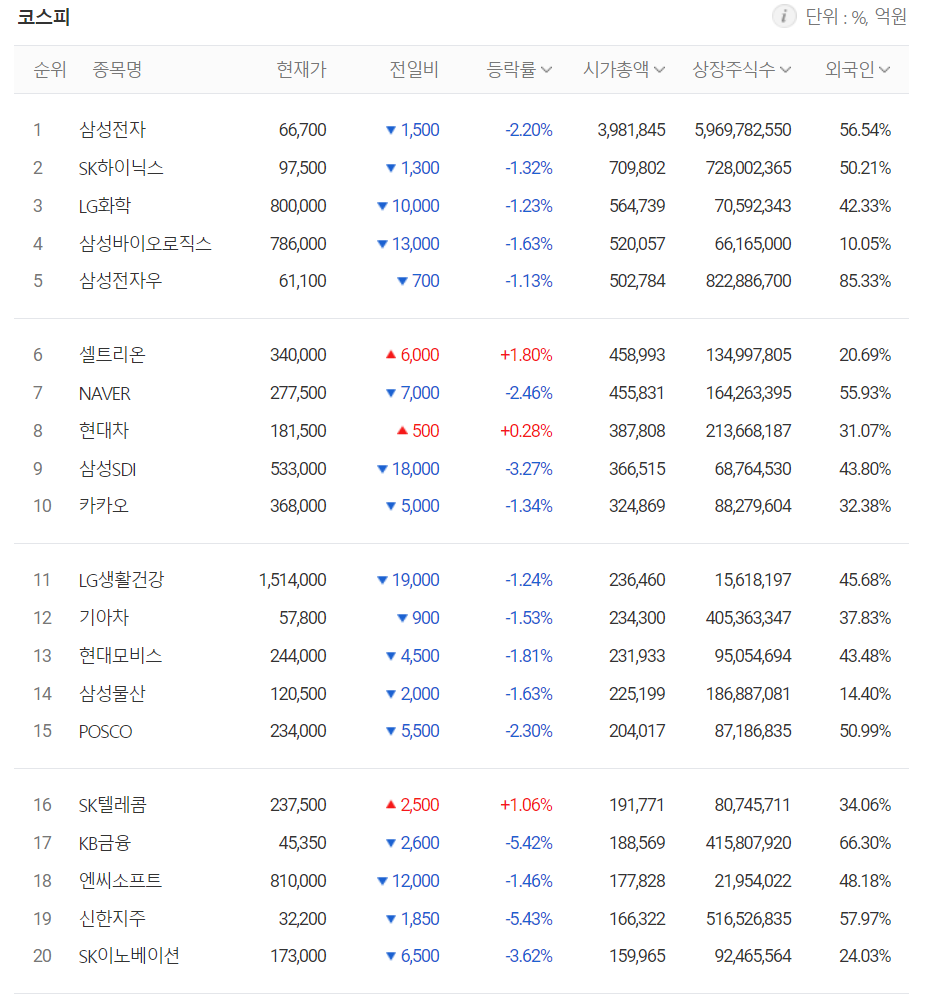Open 현대모비스 stock link

(120, 656)
